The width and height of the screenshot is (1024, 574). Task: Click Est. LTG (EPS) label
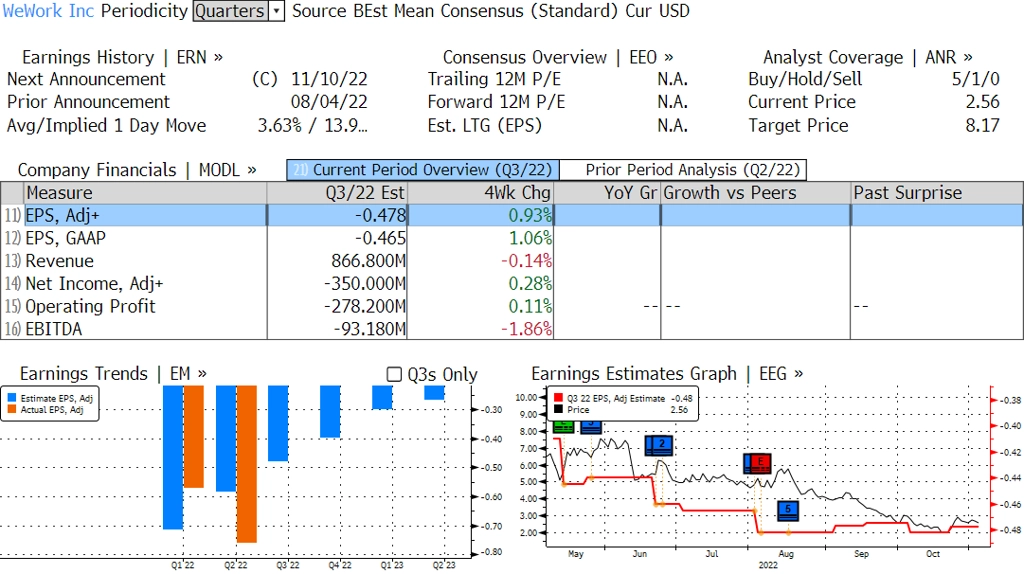tap(485, 125)
